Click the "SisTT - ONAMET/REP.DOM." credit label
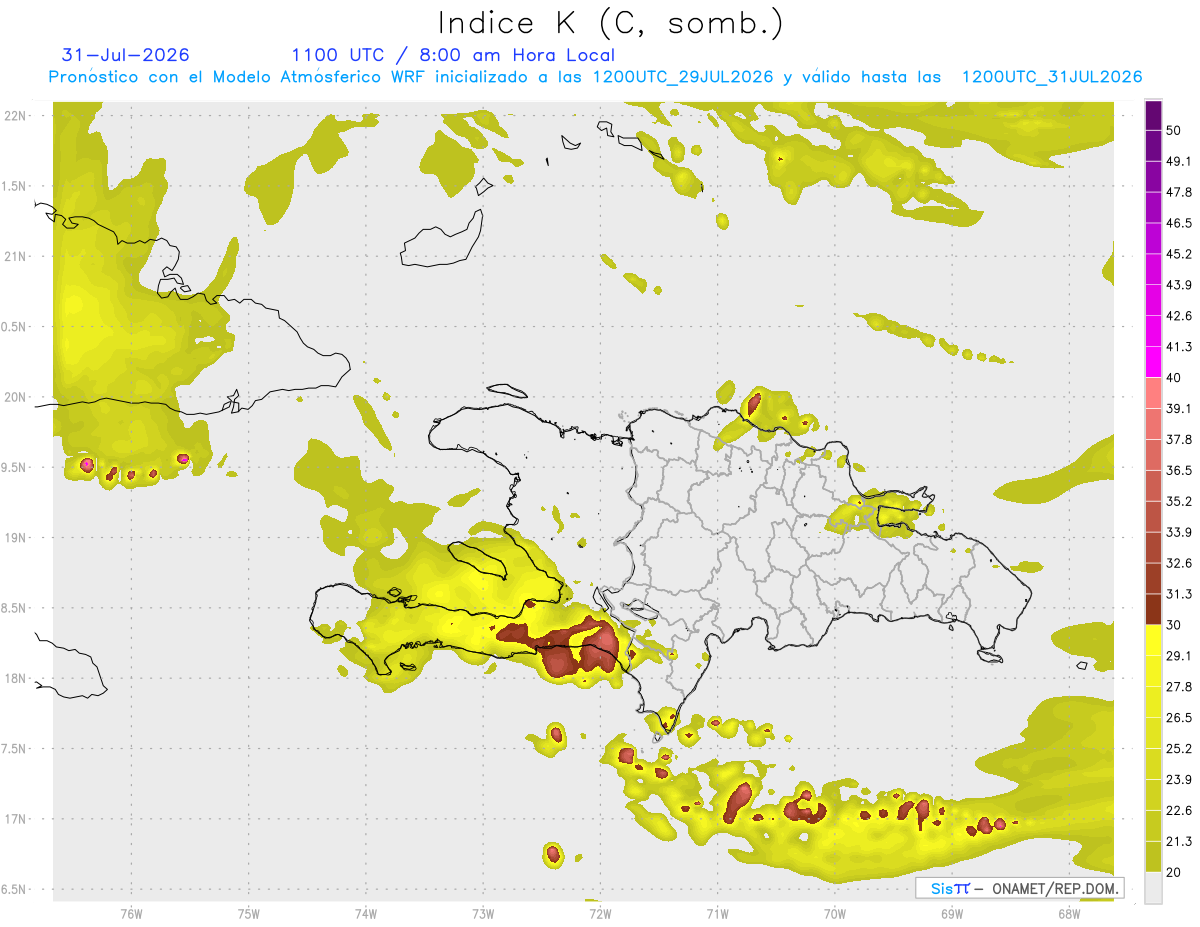 click(x=1020, y=888)
